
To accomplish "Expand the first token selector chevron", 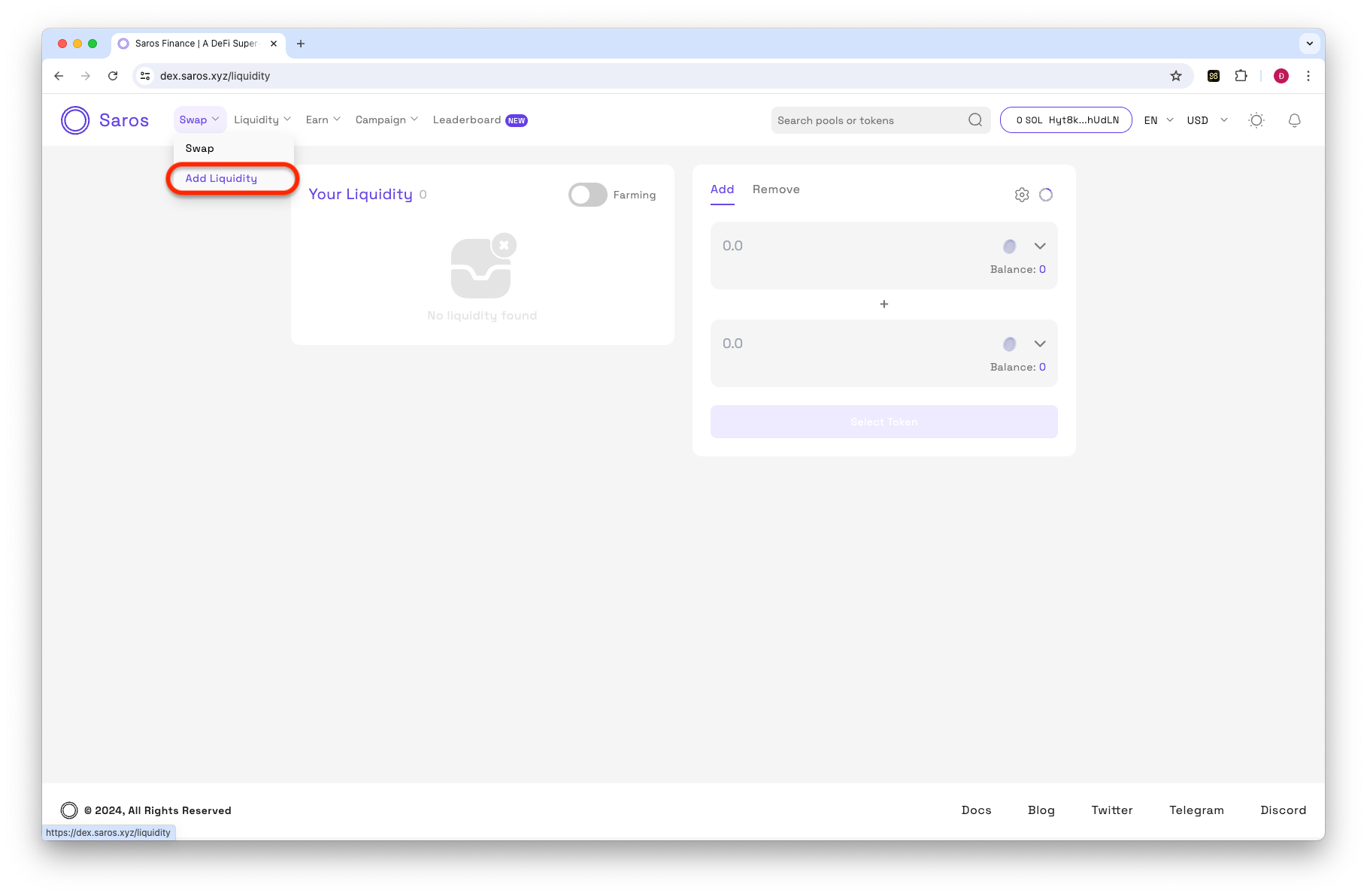I will click(x=1040, y=246).
